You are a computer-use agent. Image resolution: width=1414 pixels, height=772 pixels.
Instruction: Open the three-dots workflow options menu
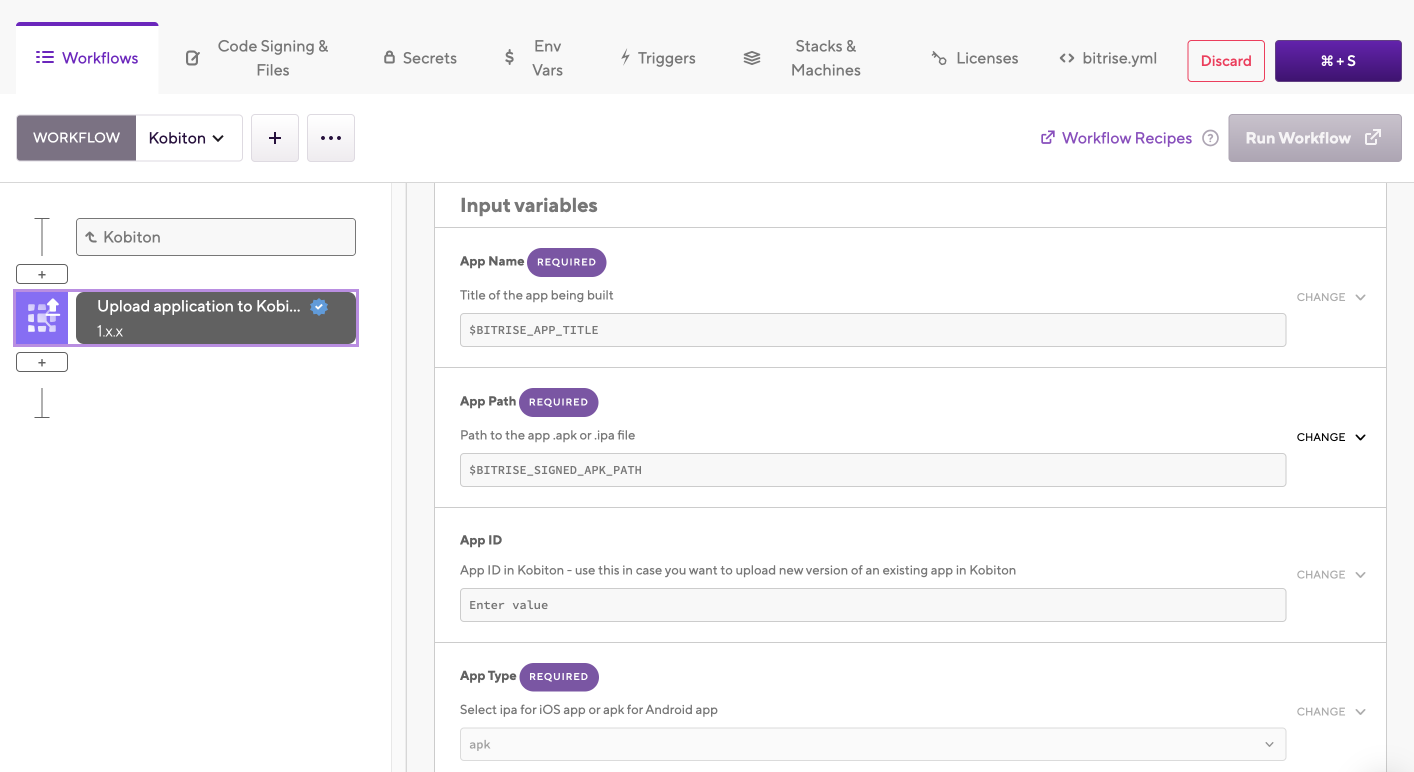[x=331, y=138]
